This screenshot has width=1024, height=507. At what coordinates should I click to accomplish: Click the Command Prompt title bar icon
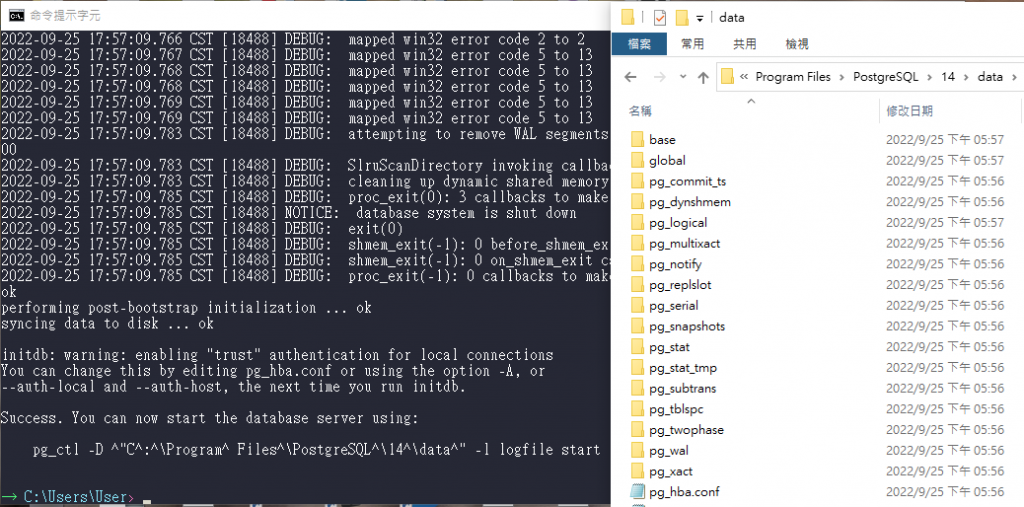tap(17, 15)
